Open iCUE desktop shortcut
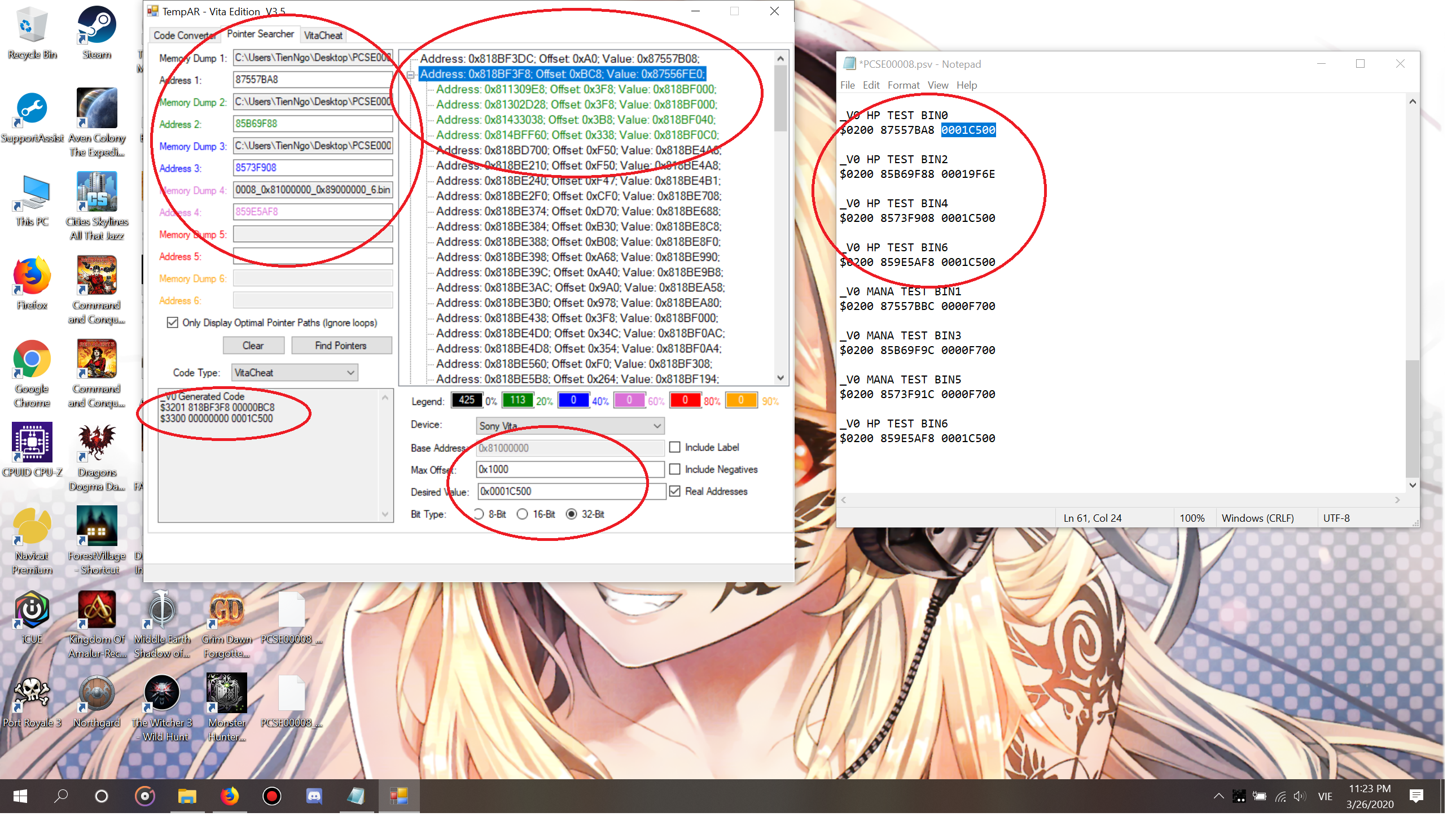The height and width of the screenshot is (821, 1456). click(x=32, y=619)
